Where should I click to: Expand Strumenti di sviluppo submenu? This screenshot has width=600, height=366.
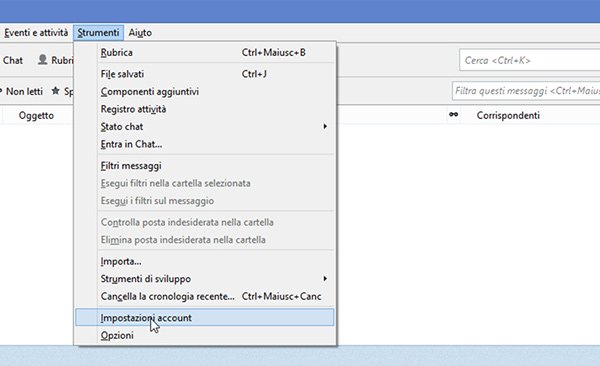pos(204,279)
